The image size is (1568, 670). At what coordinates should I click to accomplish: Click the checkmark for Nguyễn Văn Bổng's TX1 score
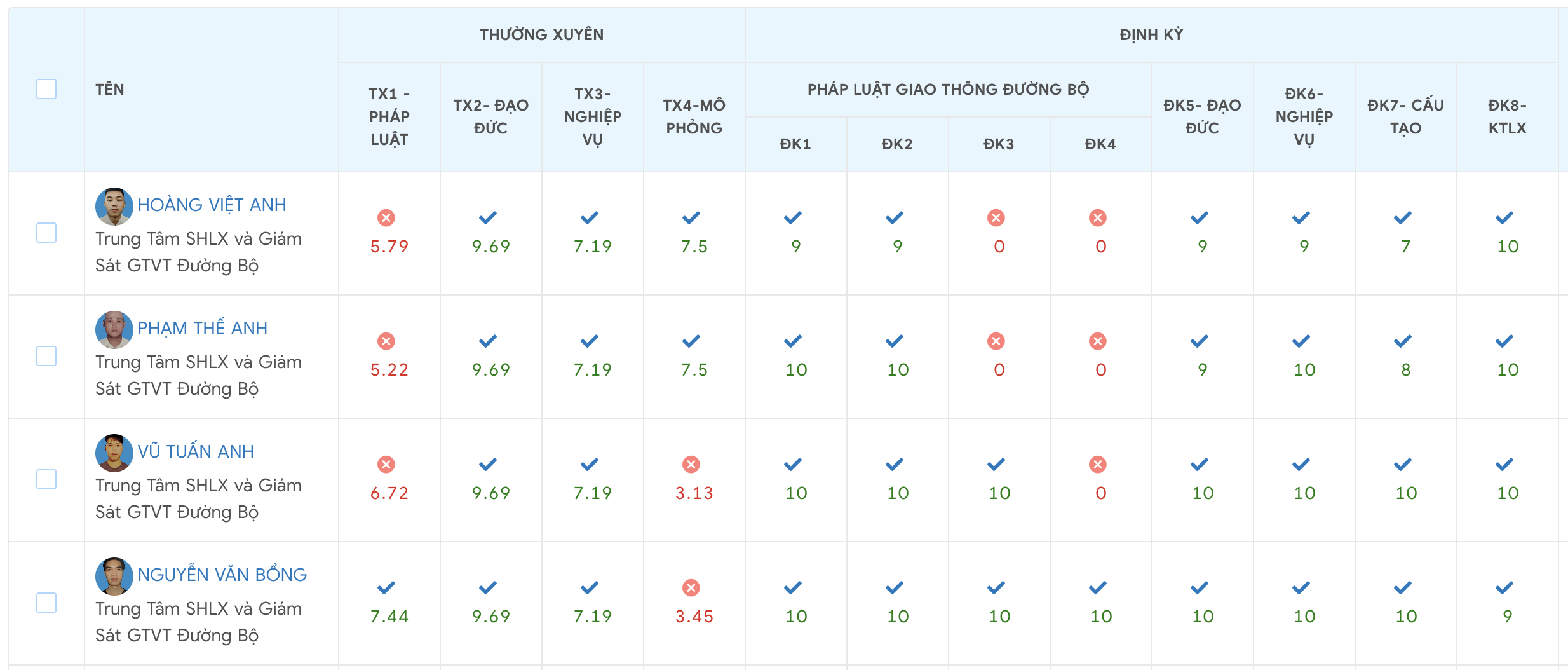[x=386, y=588]
